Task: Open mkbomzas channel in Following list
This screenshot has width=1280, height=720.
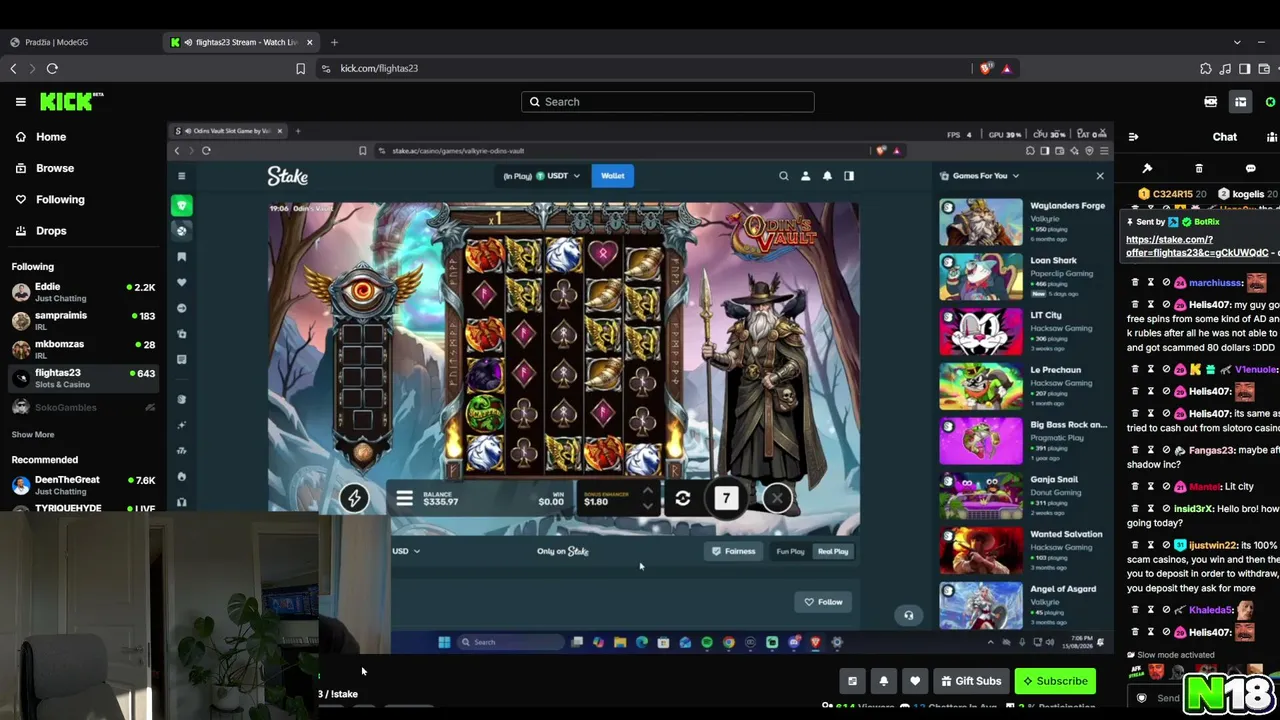Action: click(x=83, y=349)
